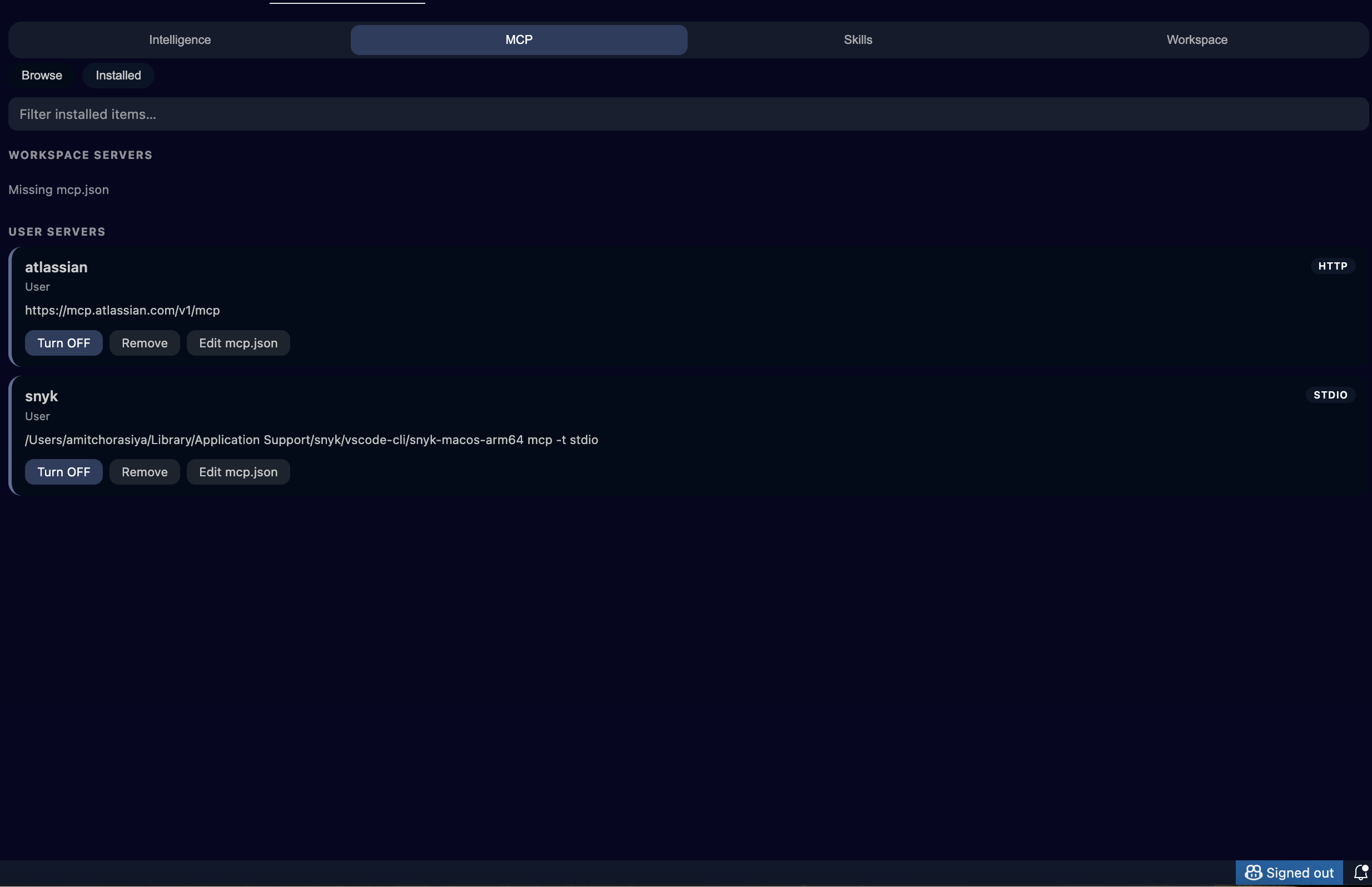Switch to the Browse view
Viewport: 1372px width, 887px height.
41,75
